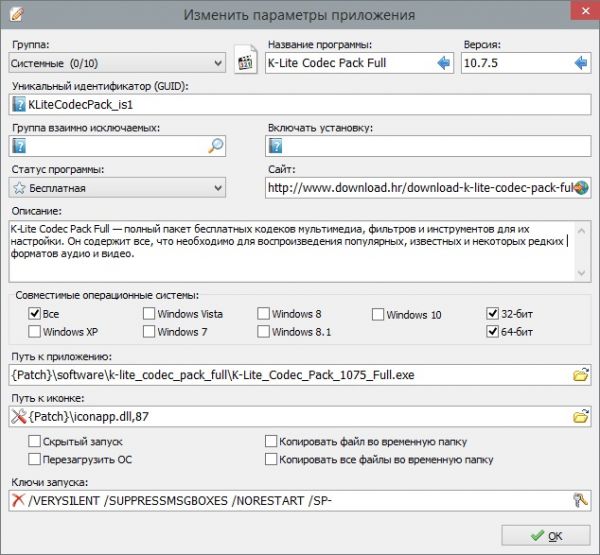Close the dialog window
This screenshot has width=600, height=555.
coord(585,10)
